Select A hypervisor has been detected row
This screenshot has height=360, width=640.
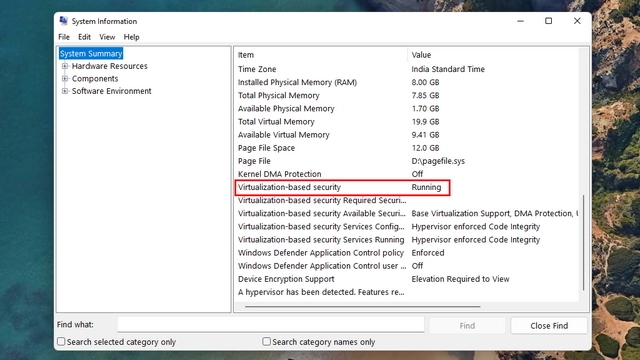pyautogui.click(x=407, y=292)
